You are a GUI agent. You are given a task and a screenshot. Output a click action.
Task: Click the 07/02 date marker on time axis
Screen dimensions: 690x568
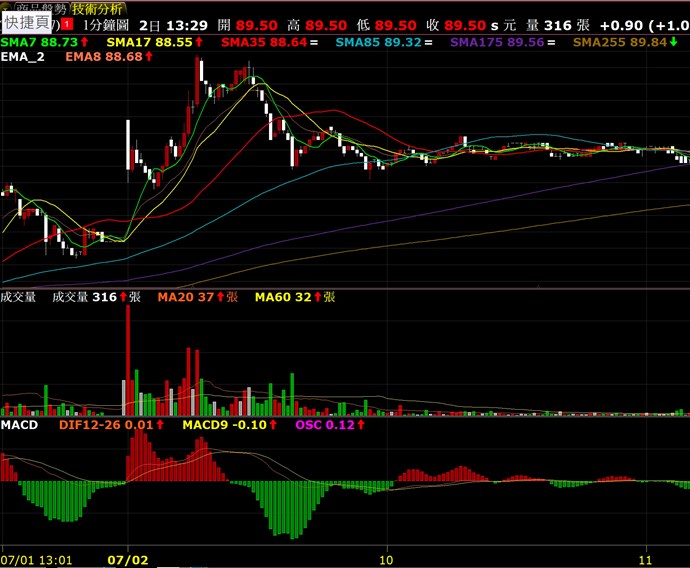tap(127, 557)
